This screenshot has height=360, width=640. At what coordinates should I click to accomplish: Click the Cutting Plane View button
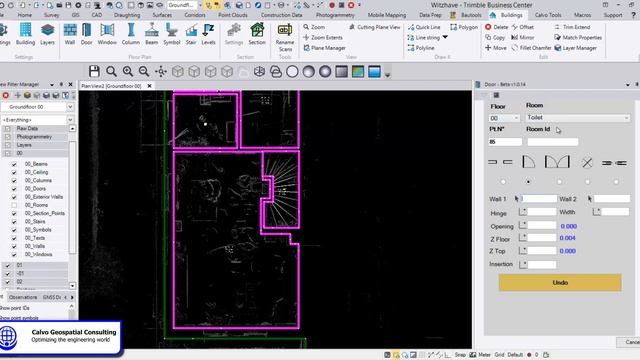pos(375,27)
